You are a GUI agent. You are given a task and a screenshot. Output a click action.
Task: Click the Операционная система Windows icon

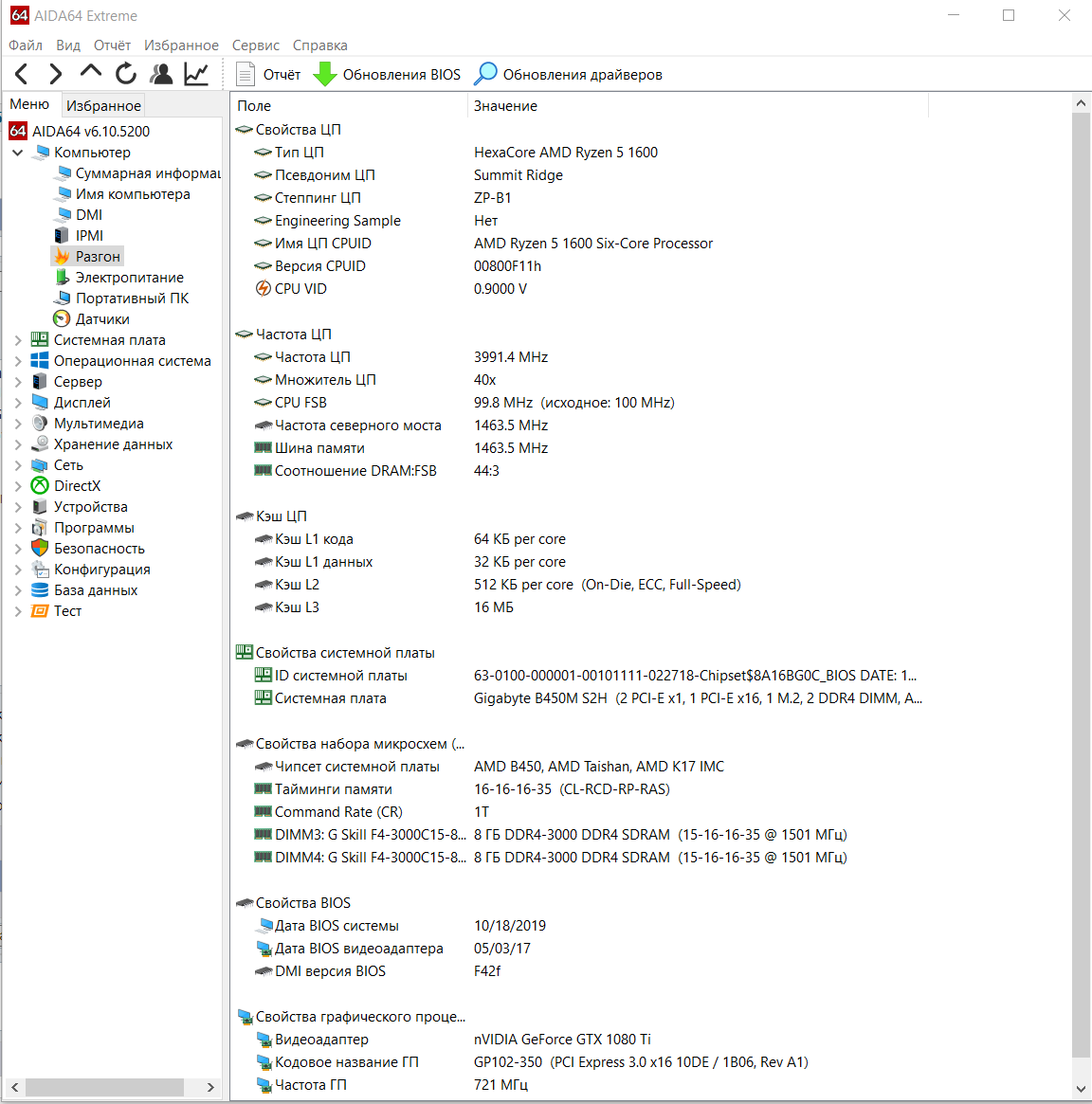pyautogui.click(x=40, y=361)
